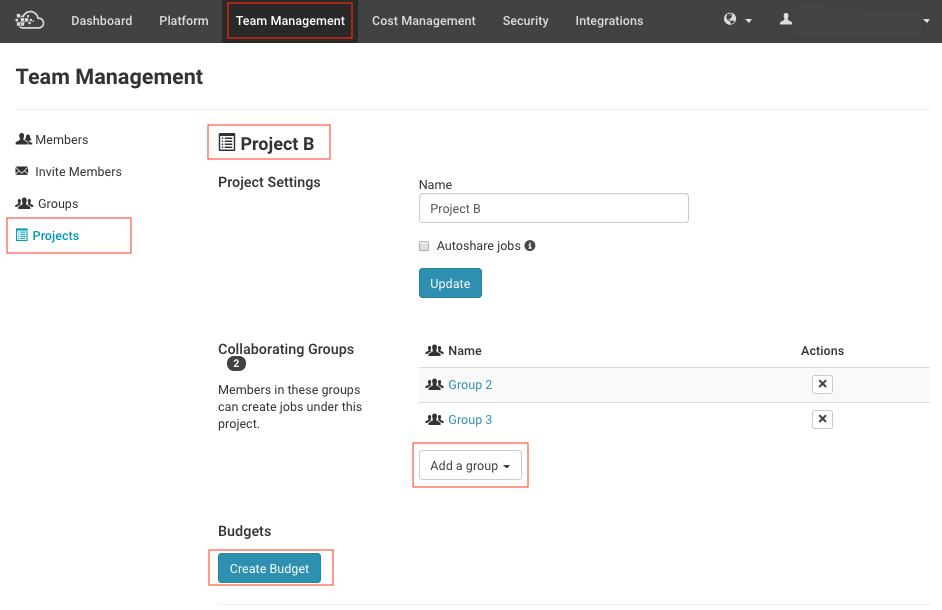Click the Projects list icon in sidebar
This screenshot has width=942, height=610.
23,236
